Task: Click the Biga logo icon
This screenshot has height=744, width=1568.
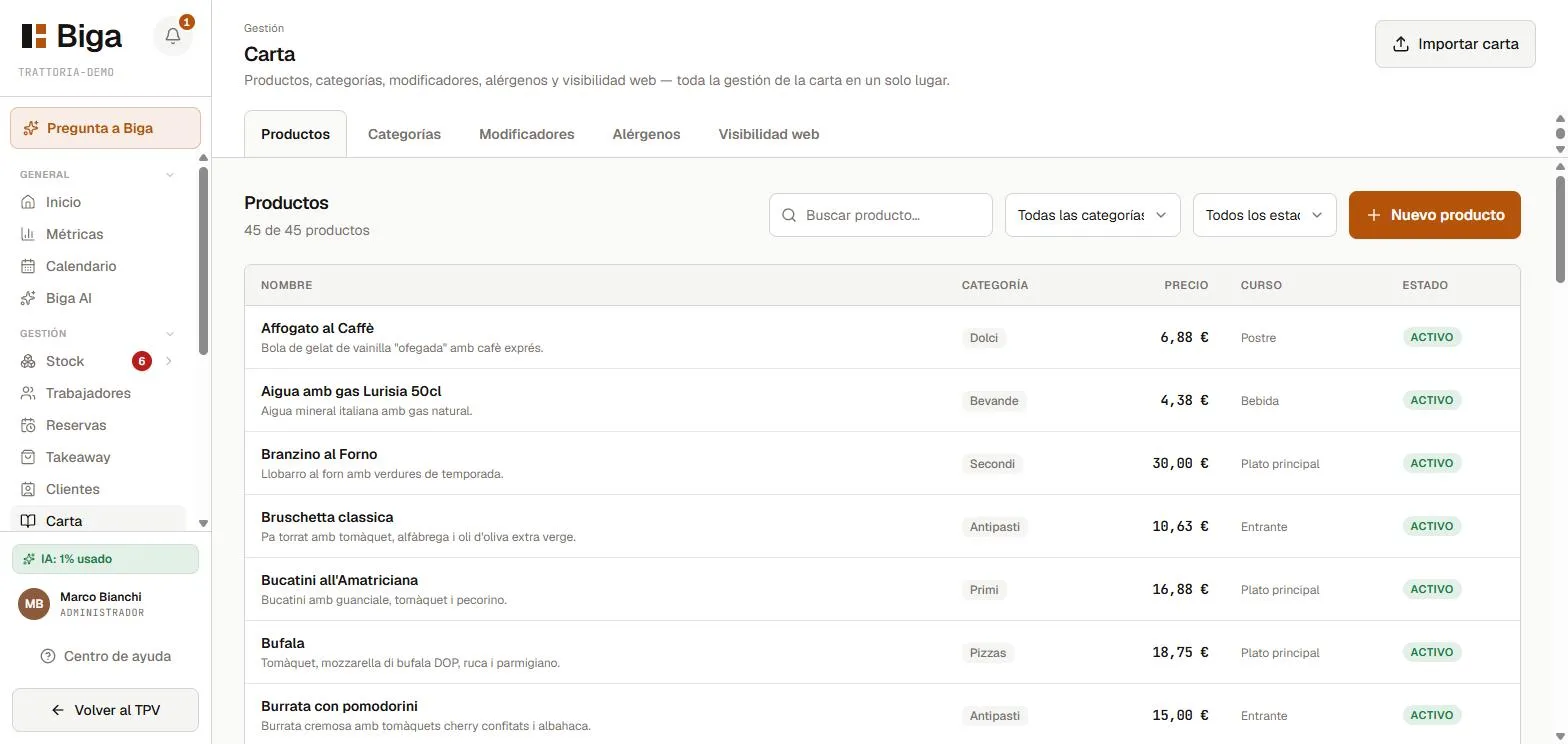Action: (34, 36)
